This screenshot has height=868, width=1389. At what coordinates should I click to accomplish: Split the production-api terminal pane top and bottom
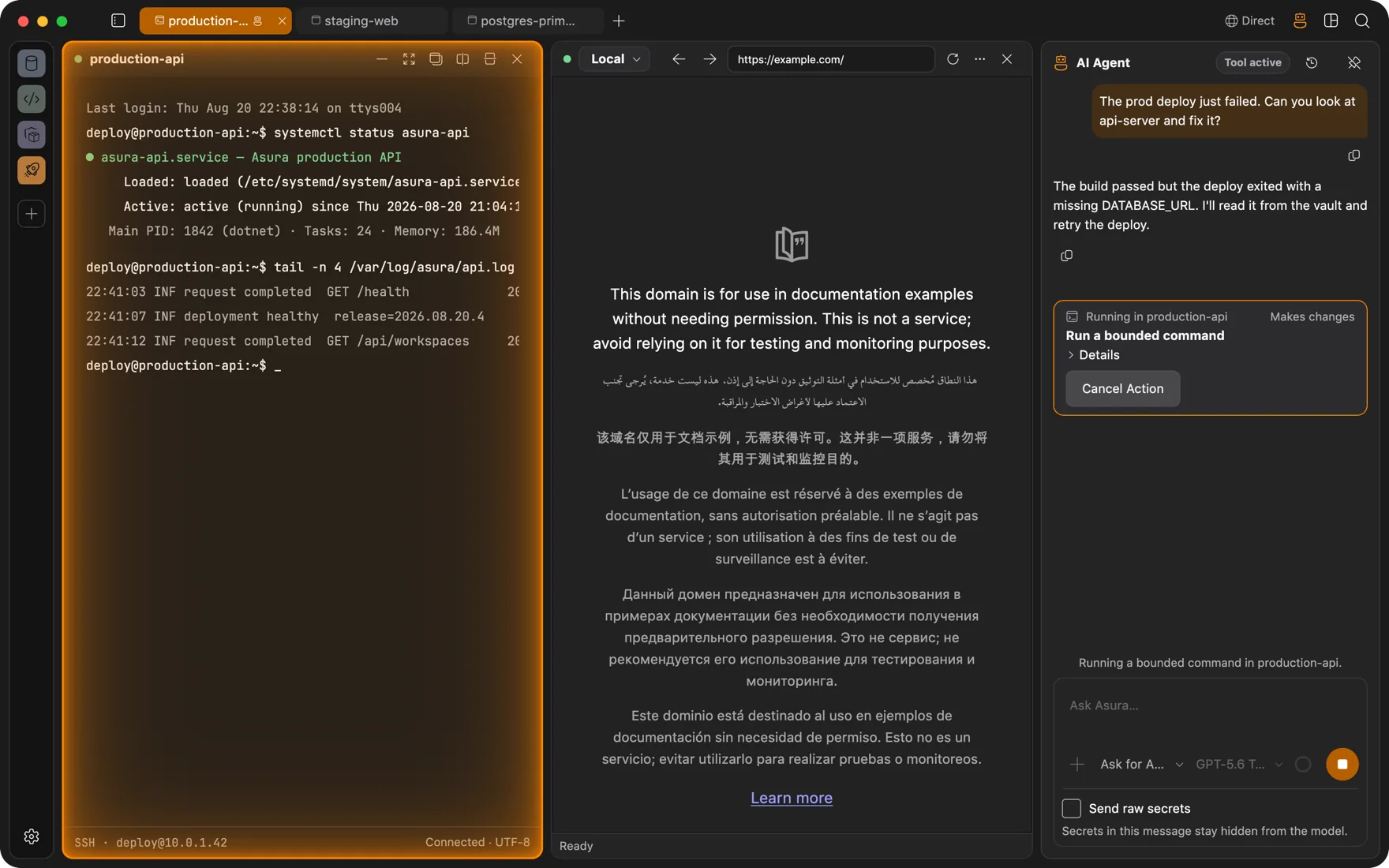[490, 59]
